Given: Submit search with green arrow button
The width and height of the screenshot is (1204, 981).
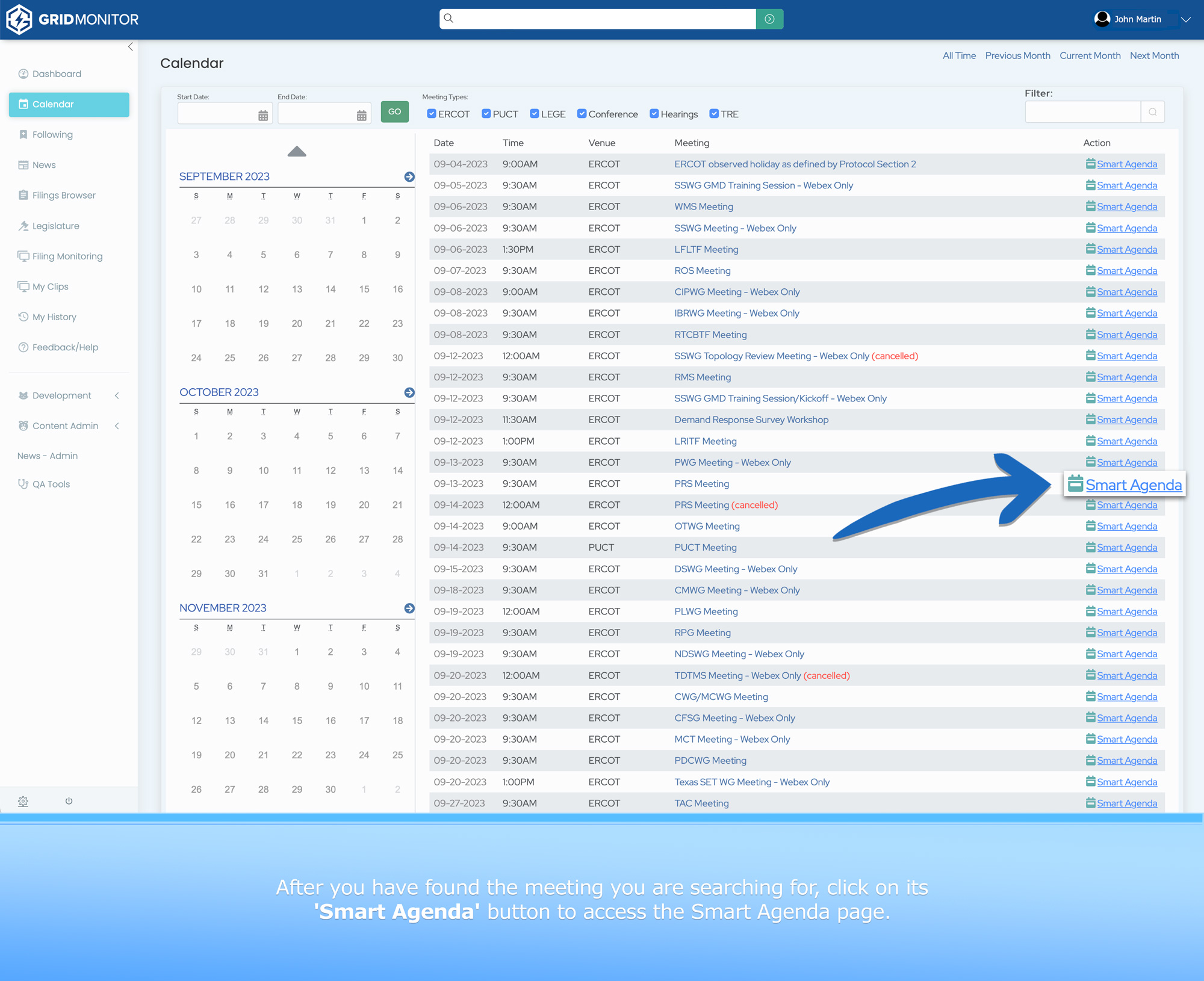Looking at the screenshot, I should [769, 19].
